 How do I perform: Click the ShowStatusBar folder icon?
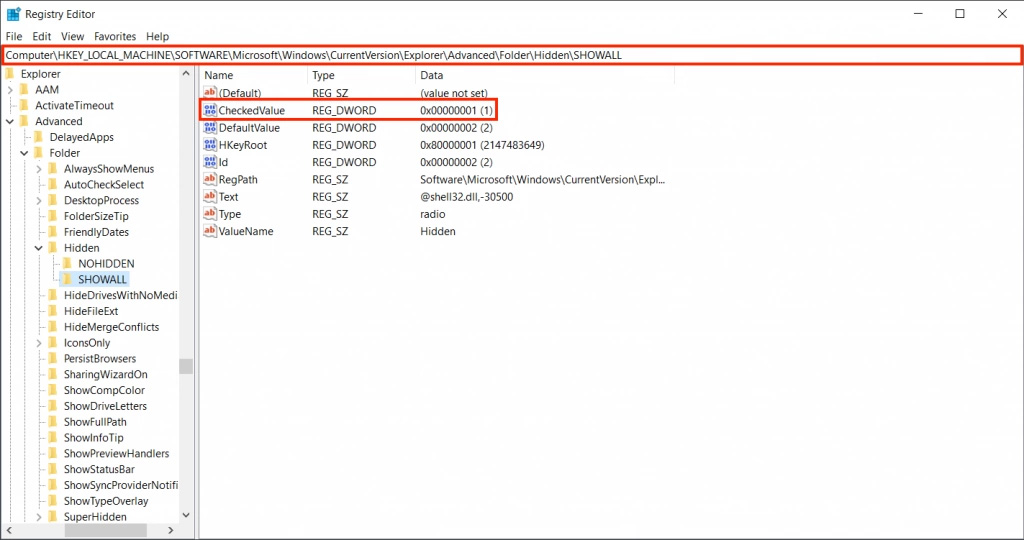53,469
